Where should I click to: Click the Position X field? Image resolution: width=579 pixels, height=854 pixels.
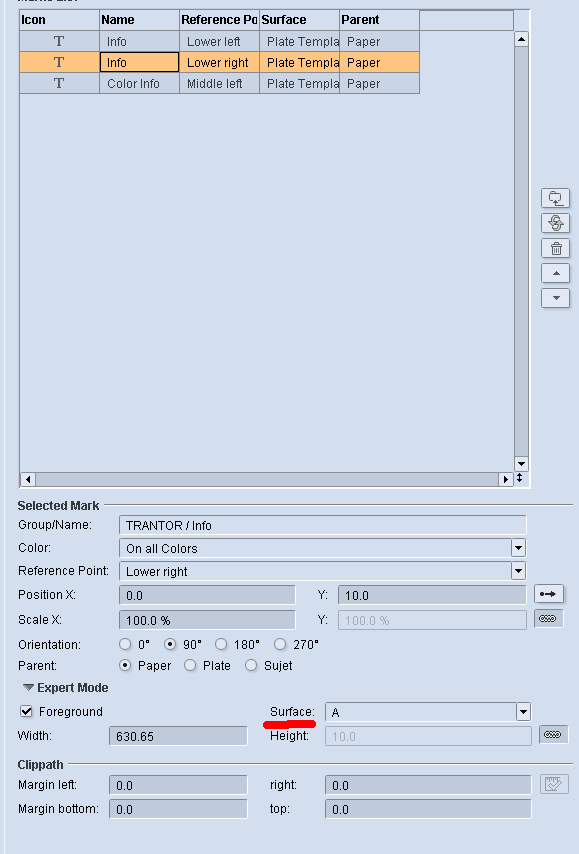click(x=207, y=595)
